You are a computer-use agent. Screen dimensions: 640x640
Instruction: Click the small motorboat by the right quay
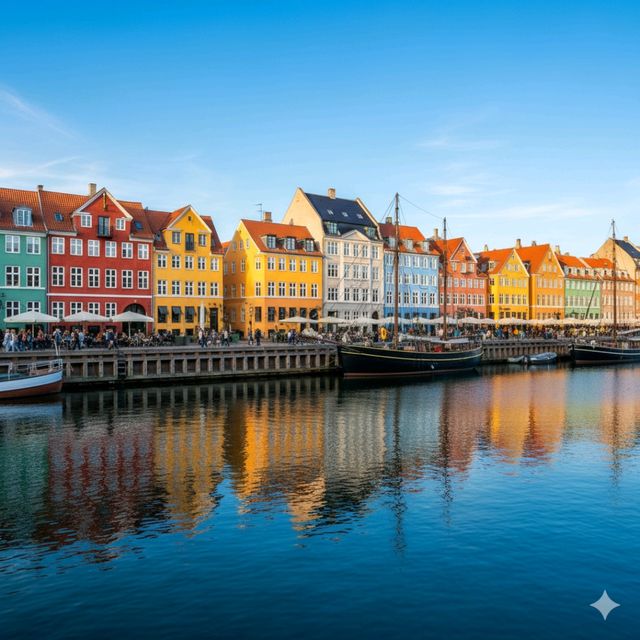click(x=541, y=357)
